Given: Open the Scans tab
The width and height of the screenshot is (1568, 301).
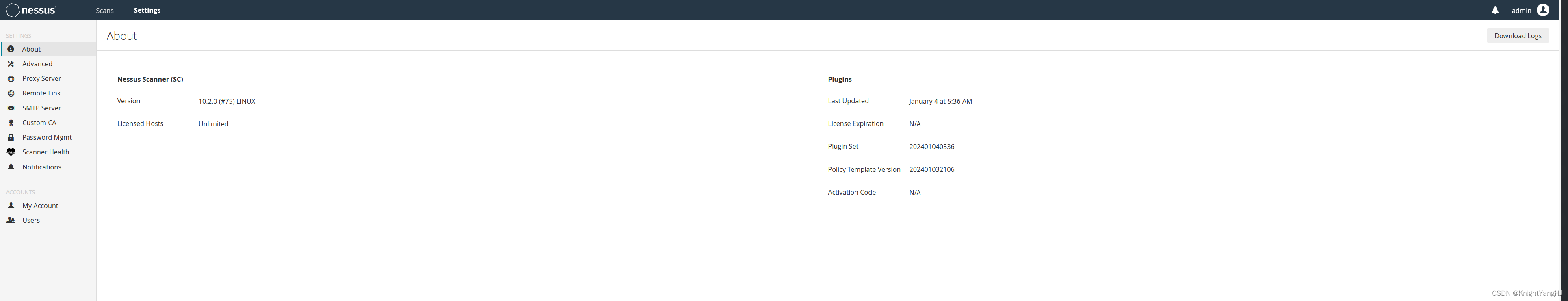Looking at the screenshot, I should 105,10.
